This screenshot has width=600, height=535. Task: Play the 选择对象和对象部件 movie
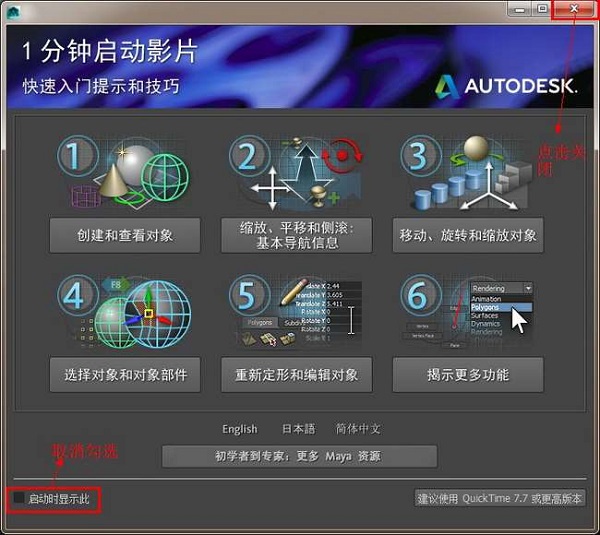pyautogui.click(x=125, y=375)
